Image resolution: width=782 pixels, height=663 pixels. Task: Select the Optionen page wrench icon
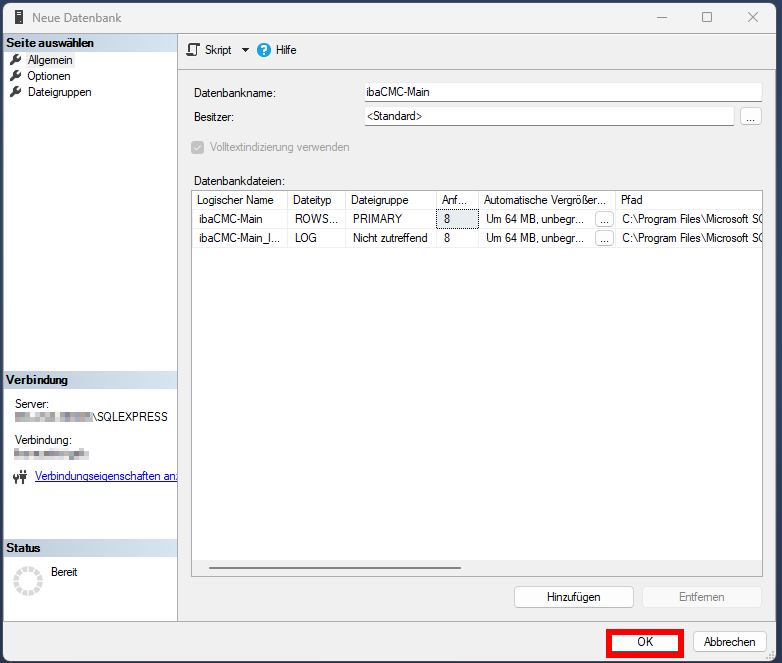(x=16, y=76)
